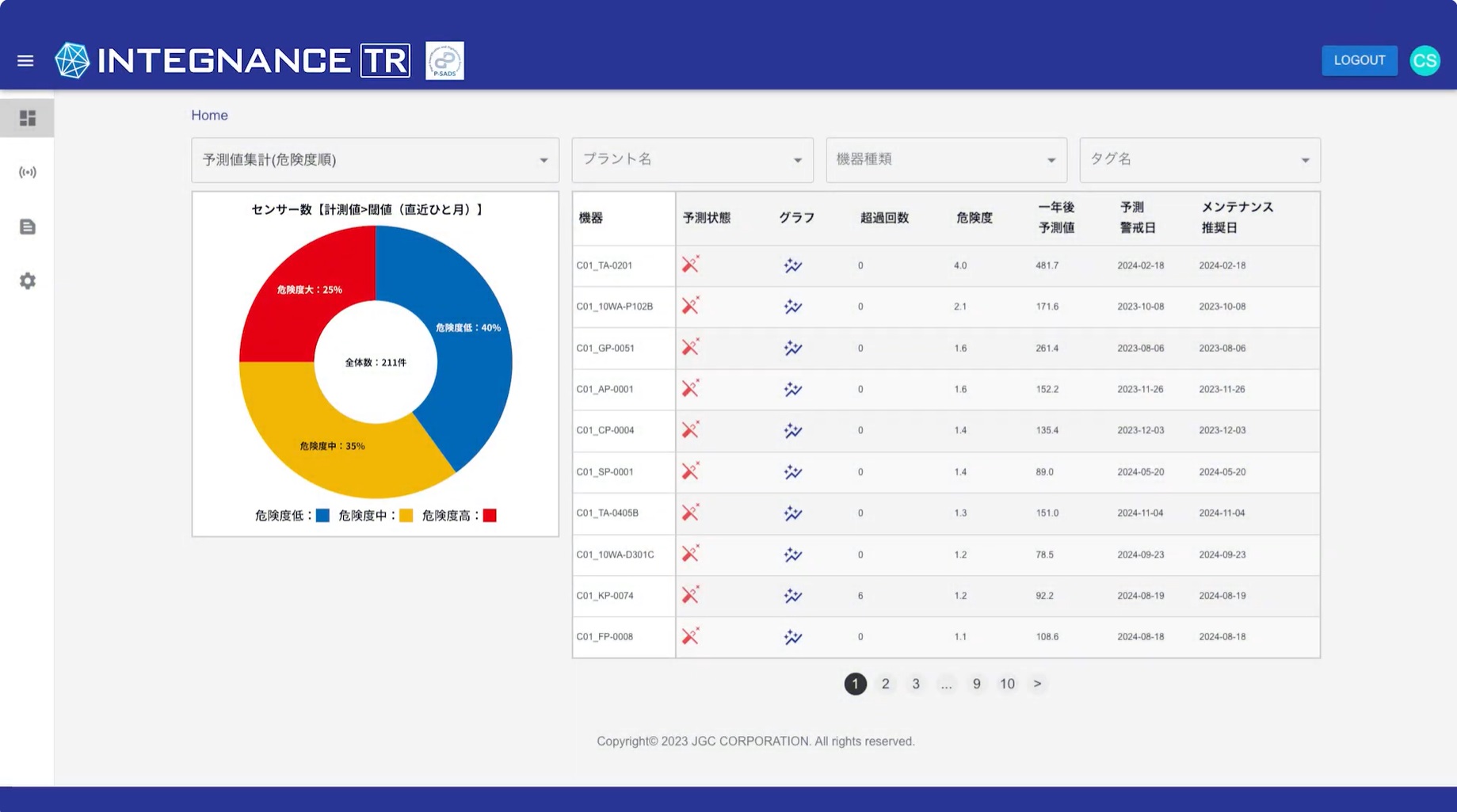Open graph icon for C01_KP-0074
Viewport: 1457px width, 812px height.
(x=792, y=596)
